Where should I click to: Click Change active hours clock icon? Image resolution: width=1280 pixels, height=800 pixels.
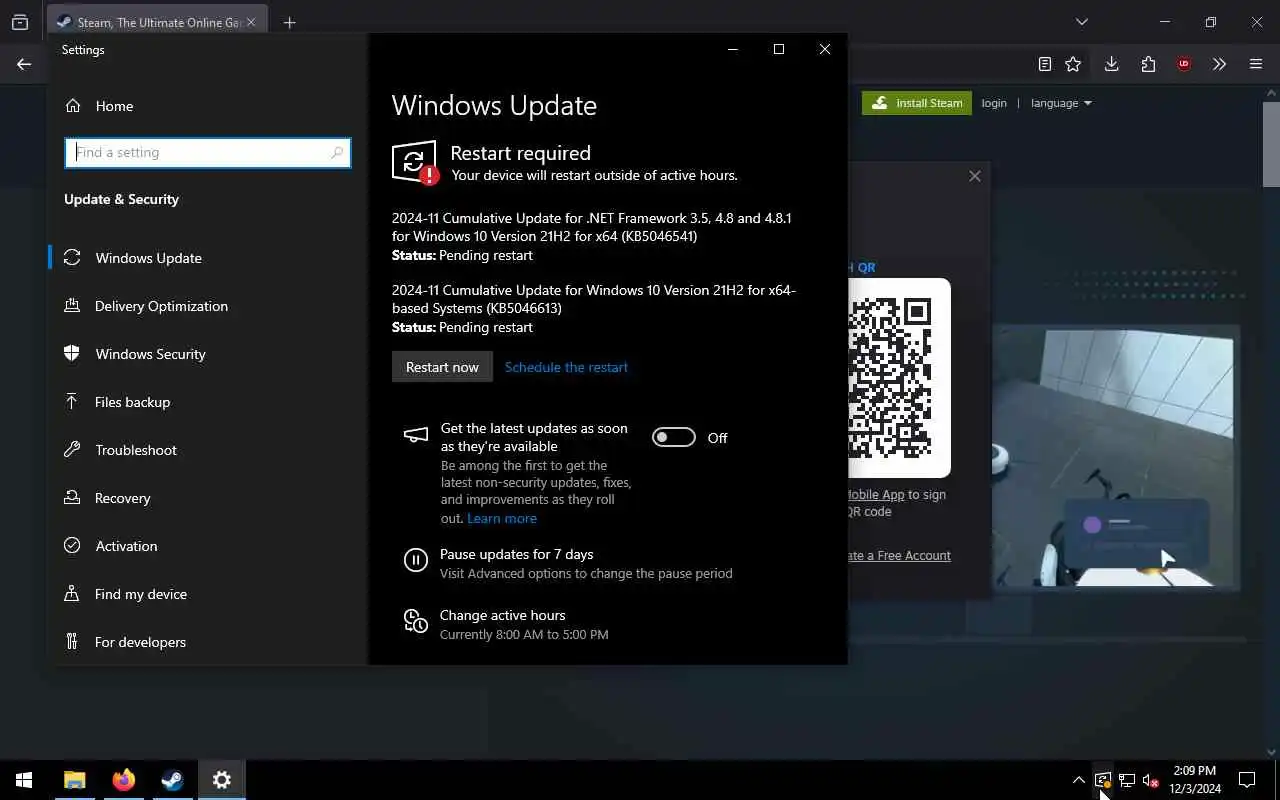click(x=416, y=621)
